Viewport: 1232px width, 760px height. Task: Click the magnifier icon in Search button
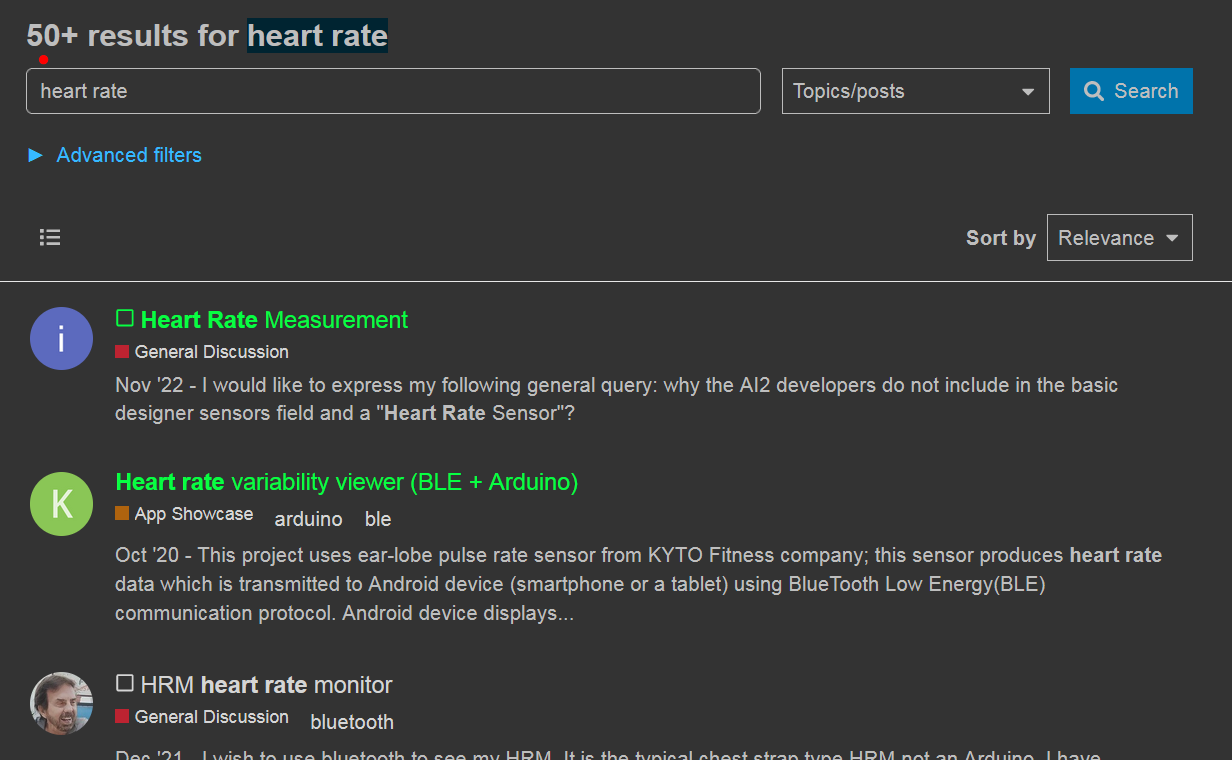click(x=1095, y=91)
